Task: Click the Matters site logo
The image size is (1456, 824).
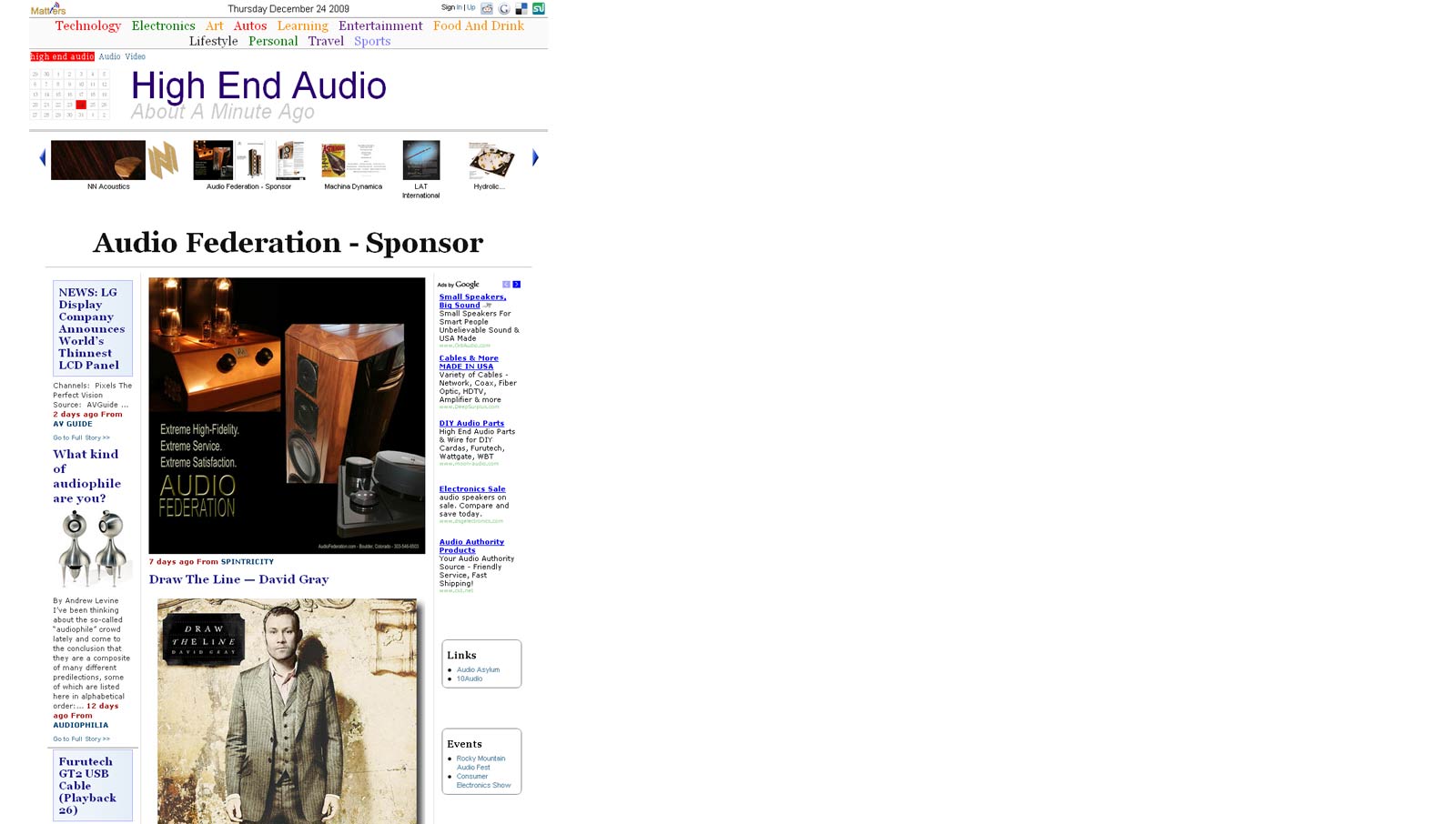Action: (x=47, y=9)
